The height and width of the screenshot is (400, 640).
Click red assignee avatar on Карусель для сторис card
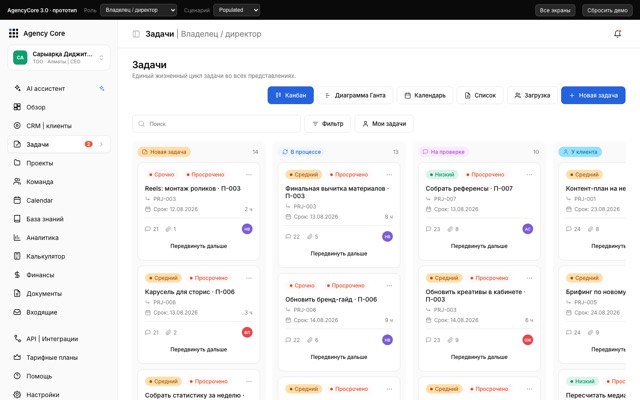pyautogui.click(x=247, y=332)
